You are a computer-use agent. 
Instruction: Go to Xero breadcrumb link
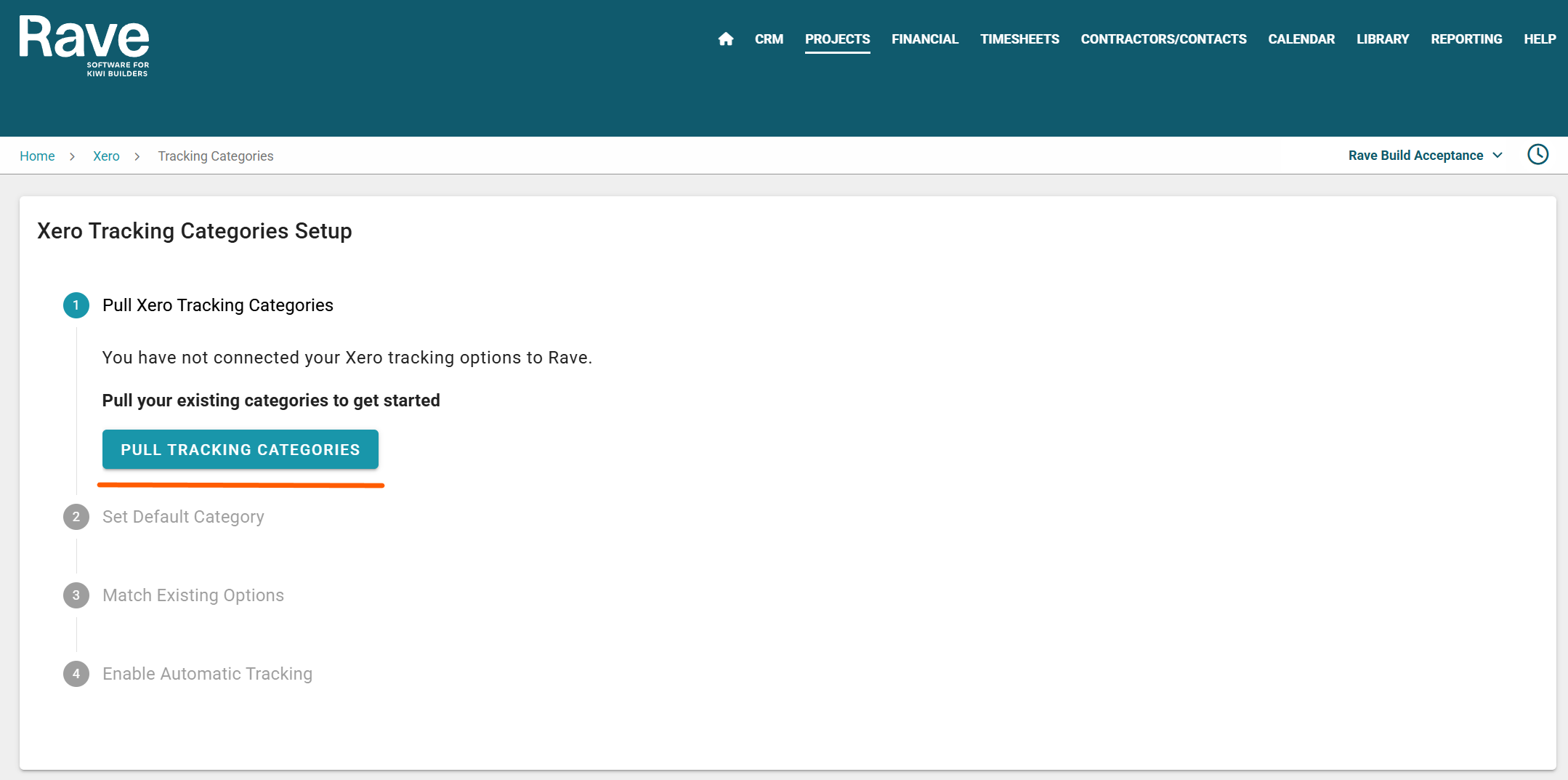click(x=106, y=156)
